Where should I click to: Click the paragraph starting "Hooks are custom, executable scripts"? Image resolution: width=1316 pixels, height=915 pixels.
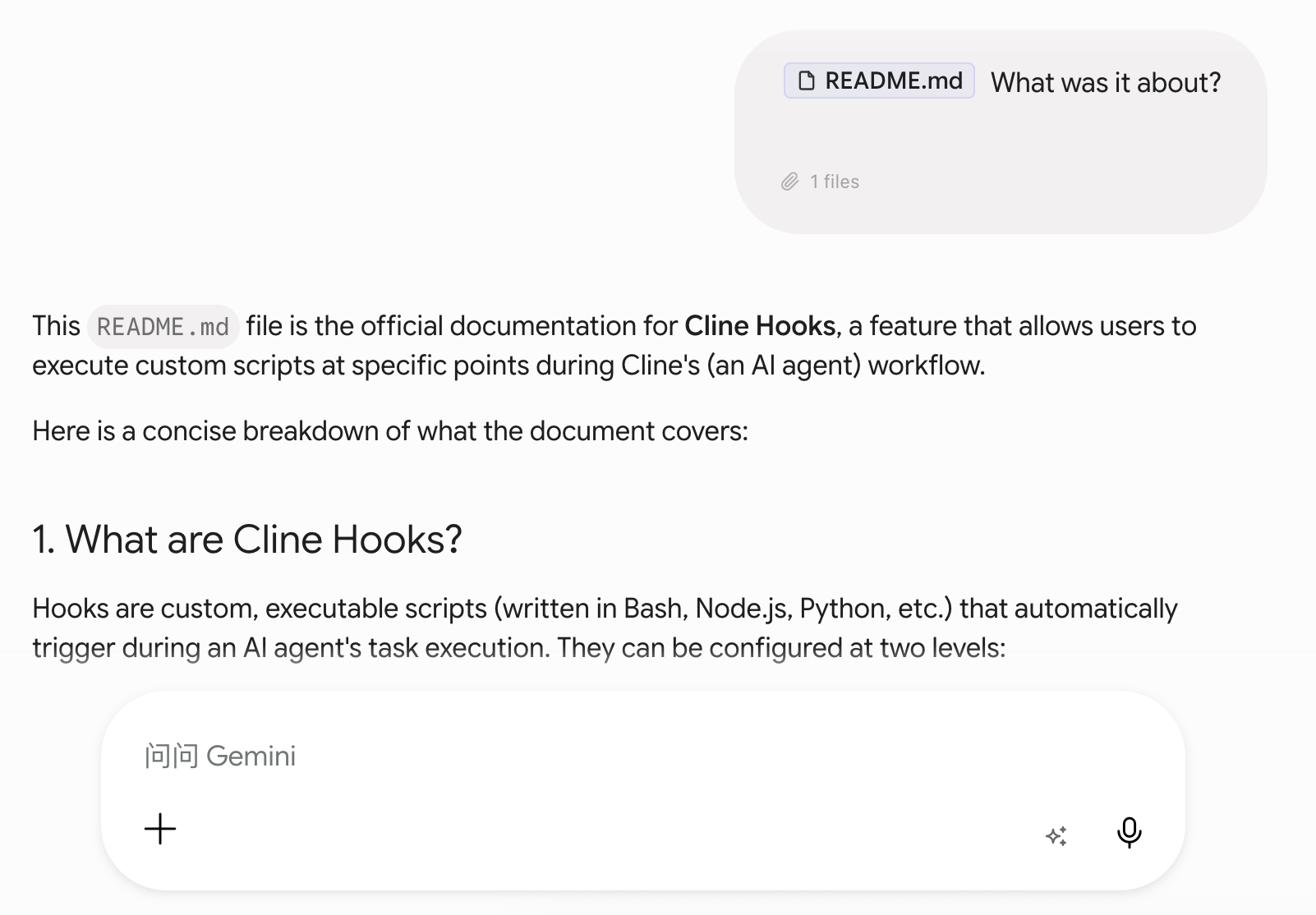point(605,628)
